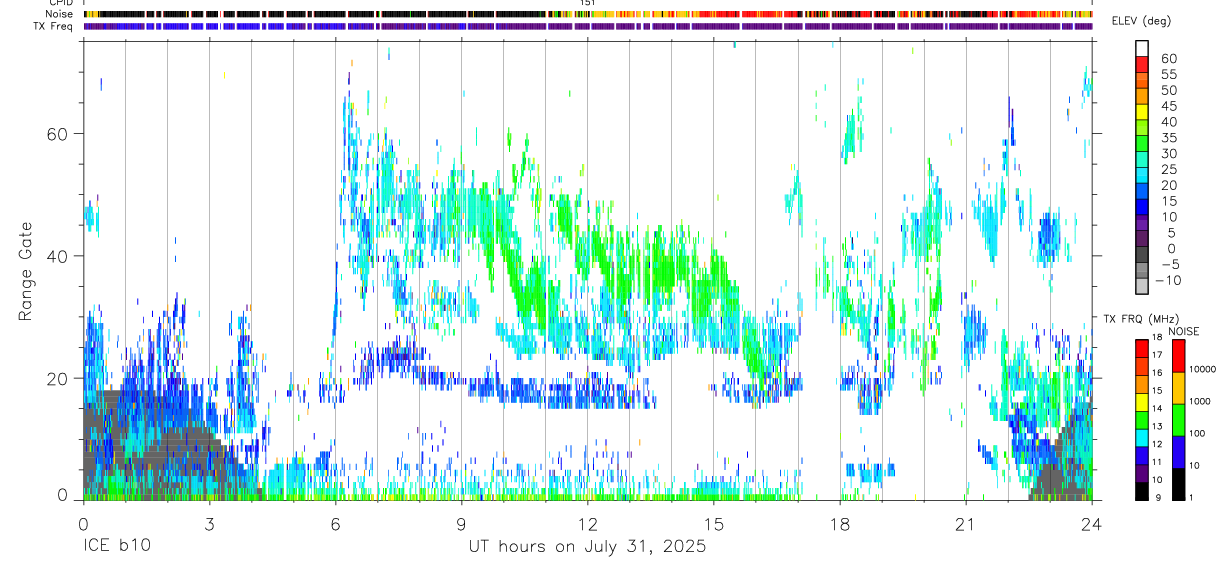This screenshot has height=567, width=1228.
Task: Click the '60' tick label on the ELEV color bar
Action: pyautogui.click(x=1168, y=58)
